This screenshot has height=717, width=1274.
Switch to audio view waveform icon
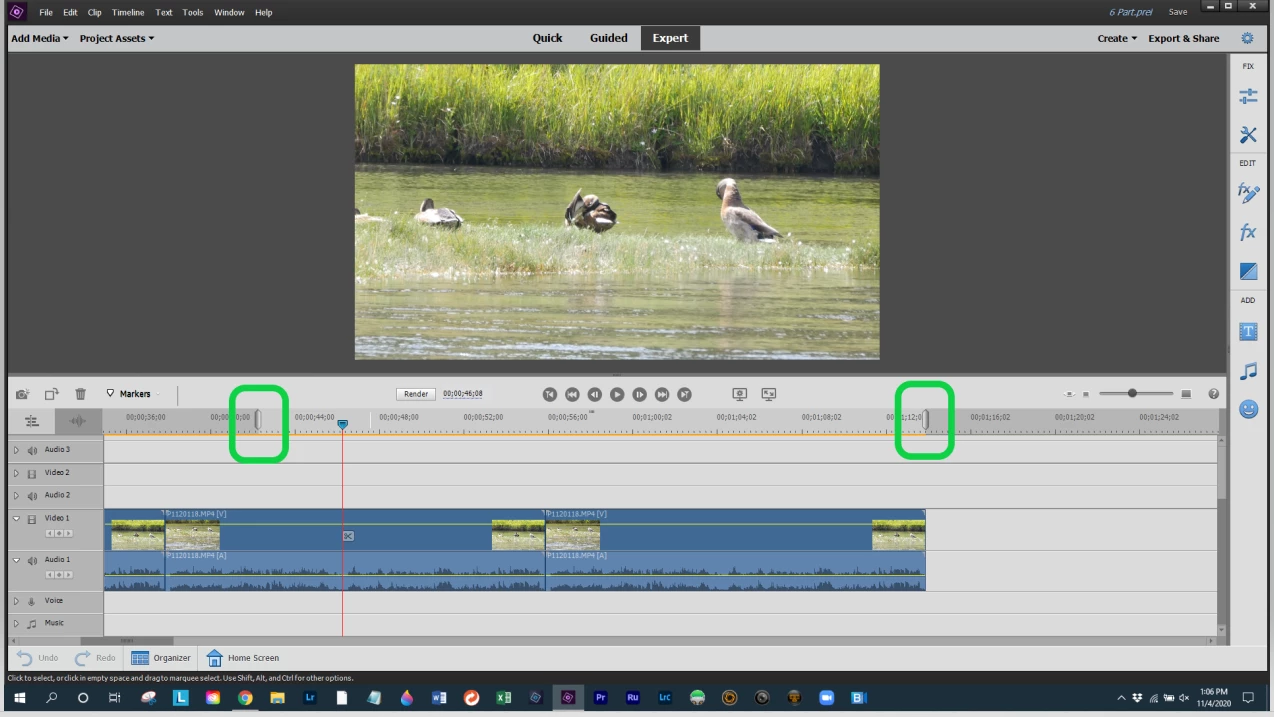pos(79,421)
